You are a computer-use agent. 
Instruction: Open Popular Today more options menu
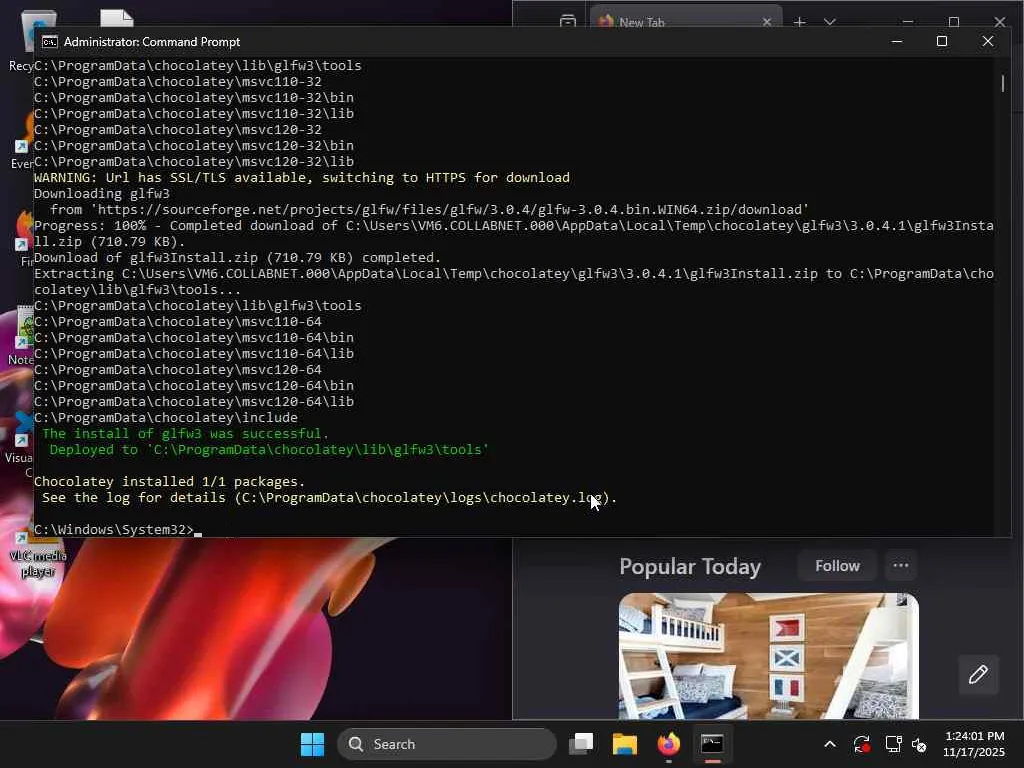click(901, 566)
